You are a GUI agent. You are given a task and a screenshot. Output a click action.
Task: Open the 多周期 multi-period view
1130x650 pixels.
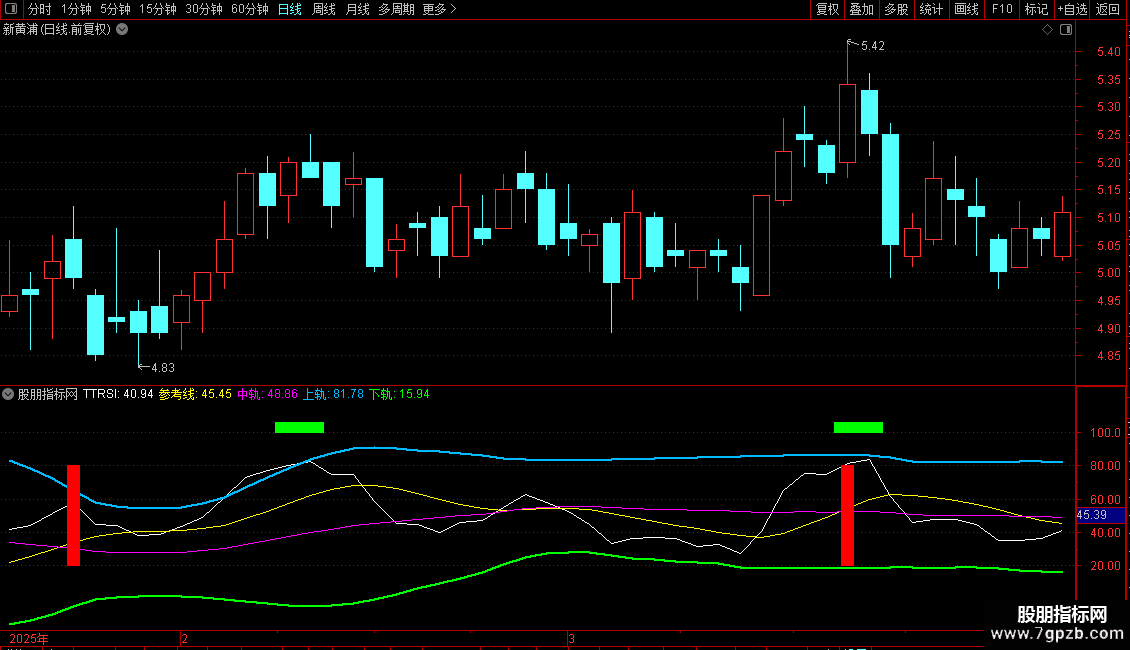(396, 9)
